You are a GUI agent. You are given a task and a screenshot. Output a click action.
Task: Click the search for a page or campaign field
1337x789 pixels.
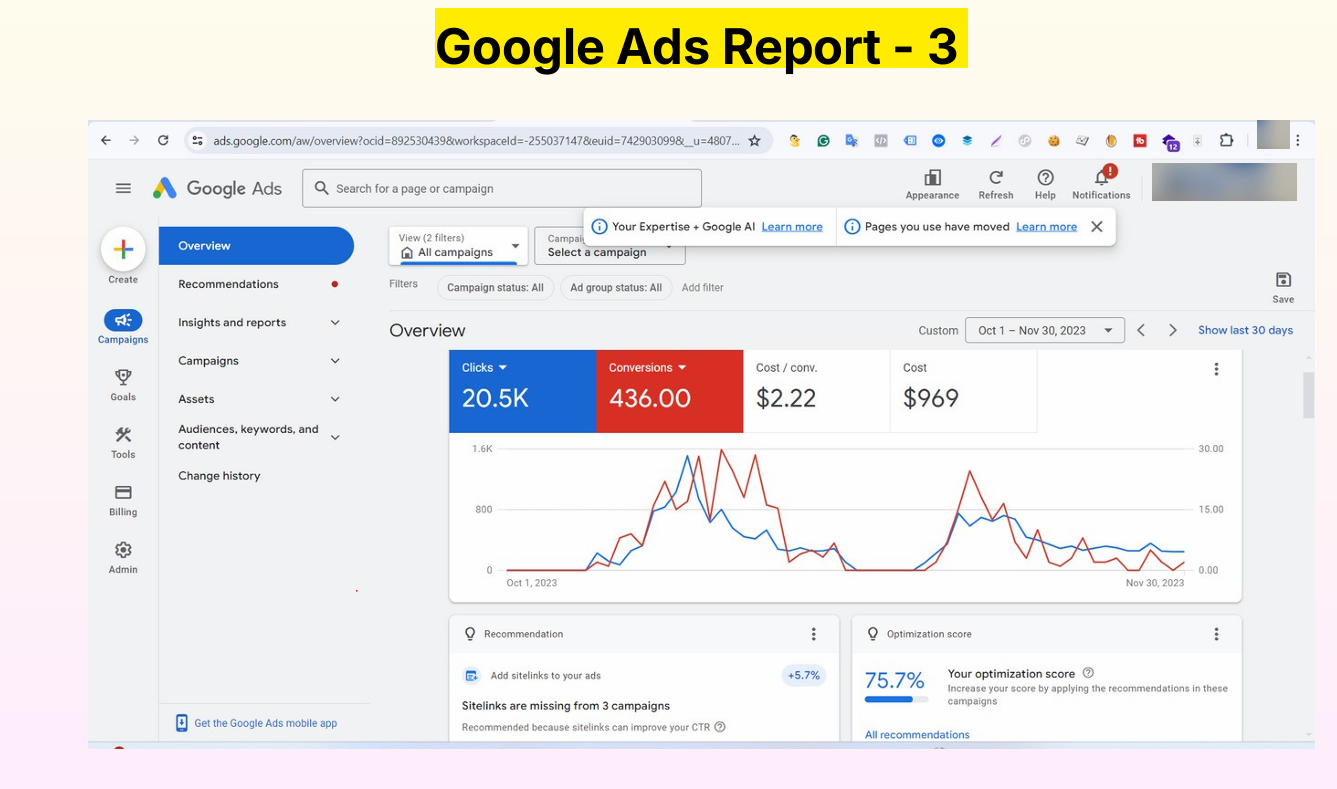502,188
